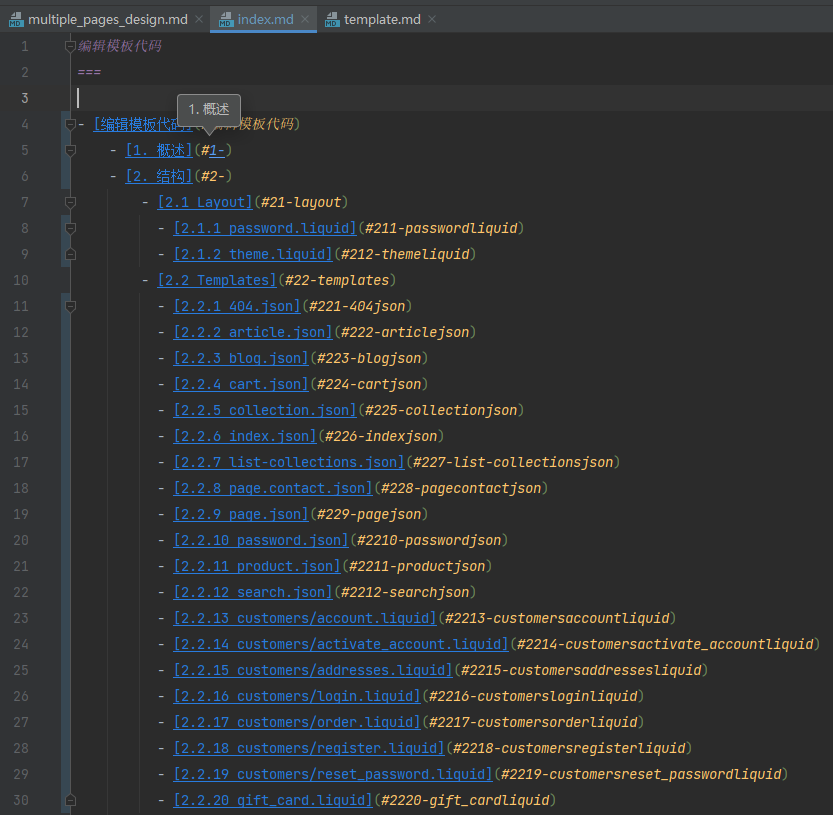The image size is (833, 815).
Task: Open the 2.2.14 customers/activate_account.liquid link
Action: 341,644
